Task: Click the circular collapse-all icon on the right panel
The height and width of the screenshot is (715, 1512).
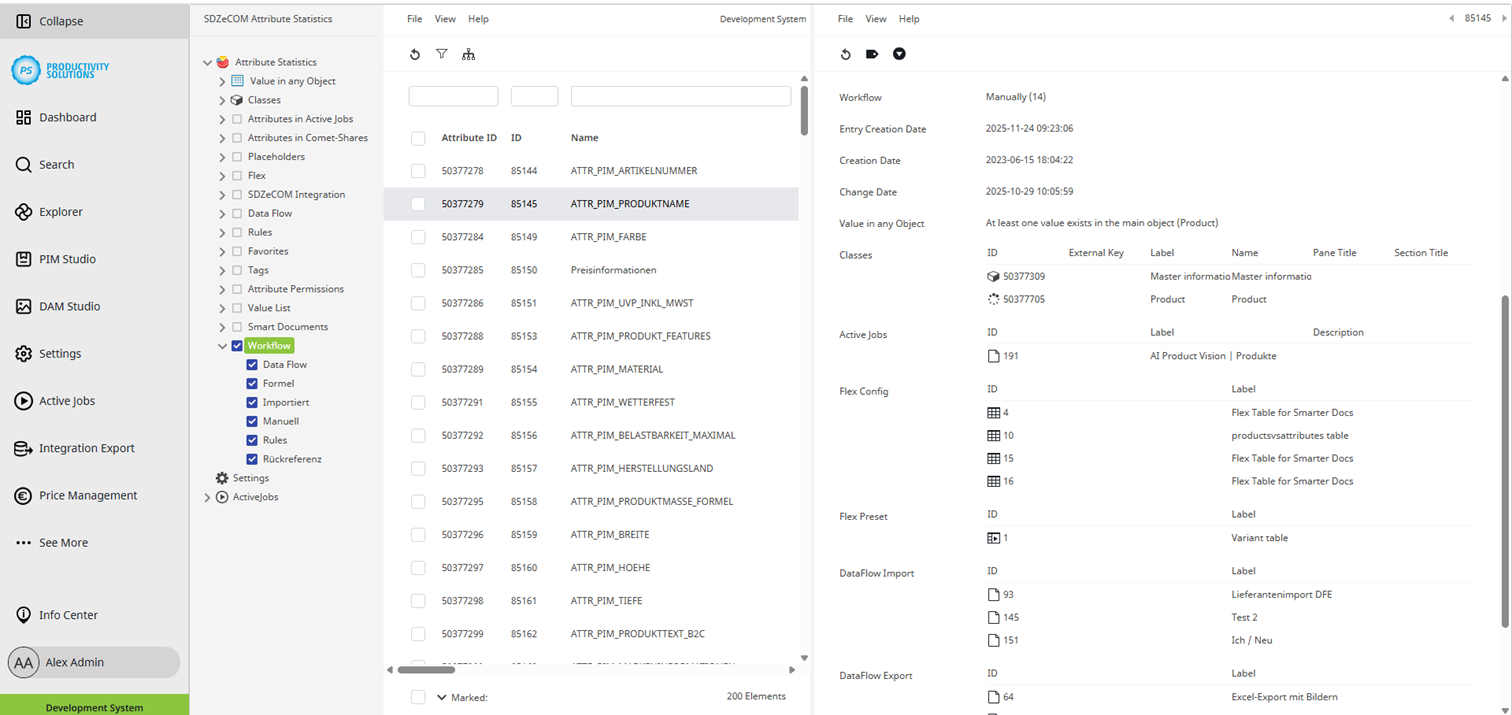Action: 898,54
